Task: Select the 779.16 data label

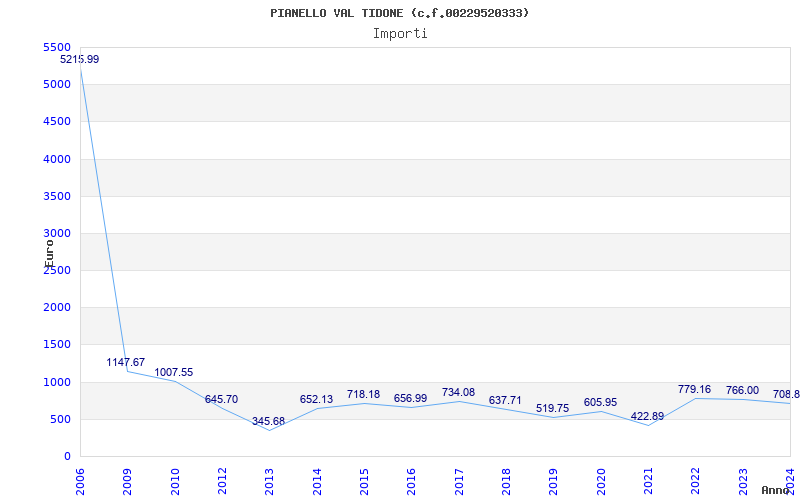Action: click(x=694, y=390)
